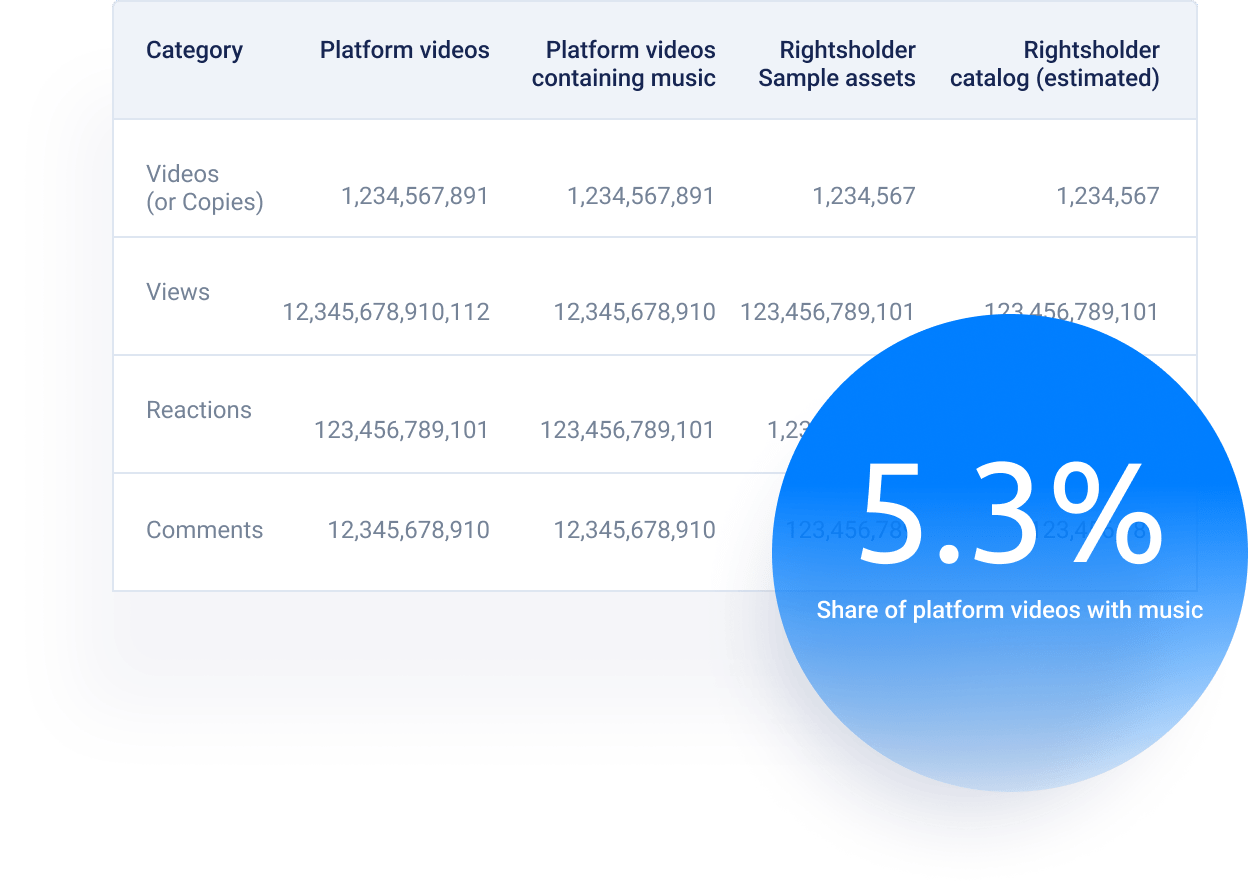Viewport: 1248px width, 894px height.
Task: Select the text Share of platform videos with music
Action: (1011, 608)
